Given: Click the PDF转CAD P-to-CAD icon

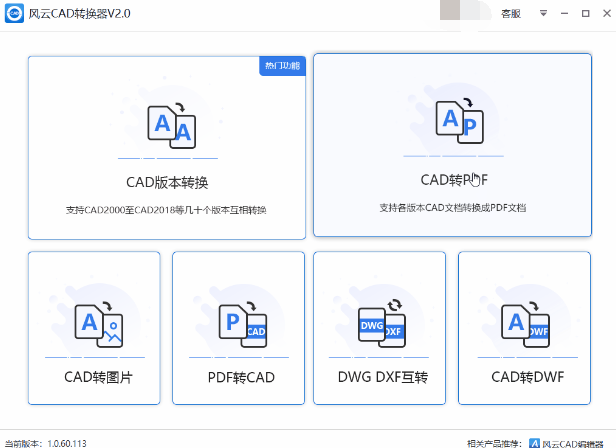Looking at the screenshot, I should (x=243, y=324).
